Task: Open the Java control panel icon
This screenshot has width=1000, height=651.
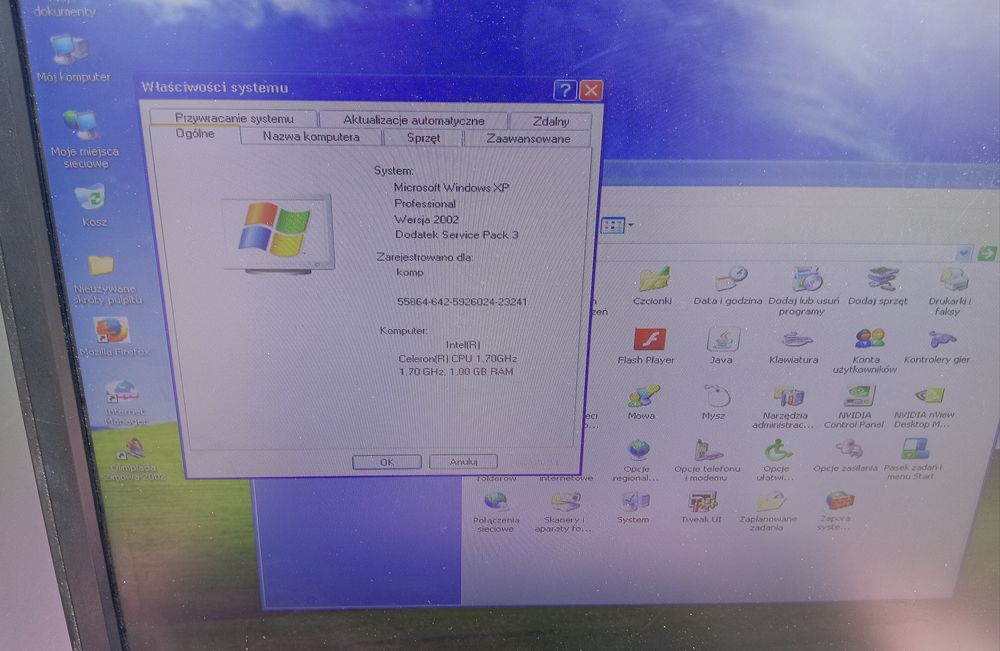Action: pos(721,346)
